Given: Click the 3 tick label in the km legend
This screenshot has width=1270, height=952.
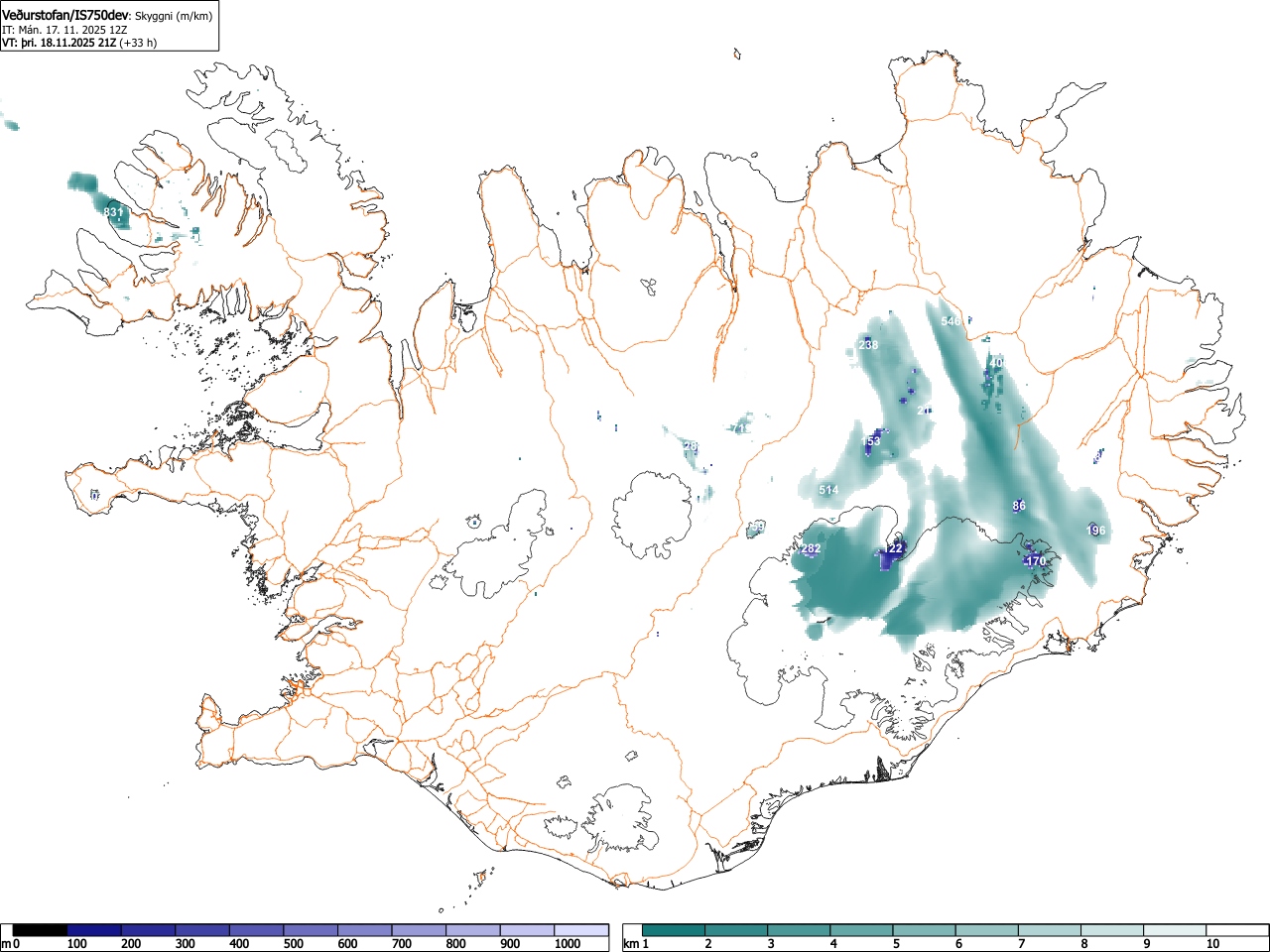Looking at the screenshot, I should point(771,944).
